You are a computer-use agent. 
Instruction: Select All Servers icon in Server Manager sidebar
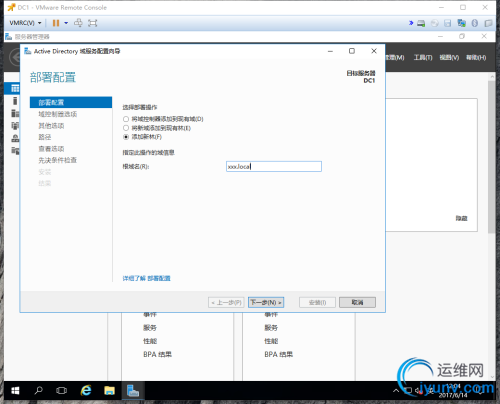(x=15, y=113)
